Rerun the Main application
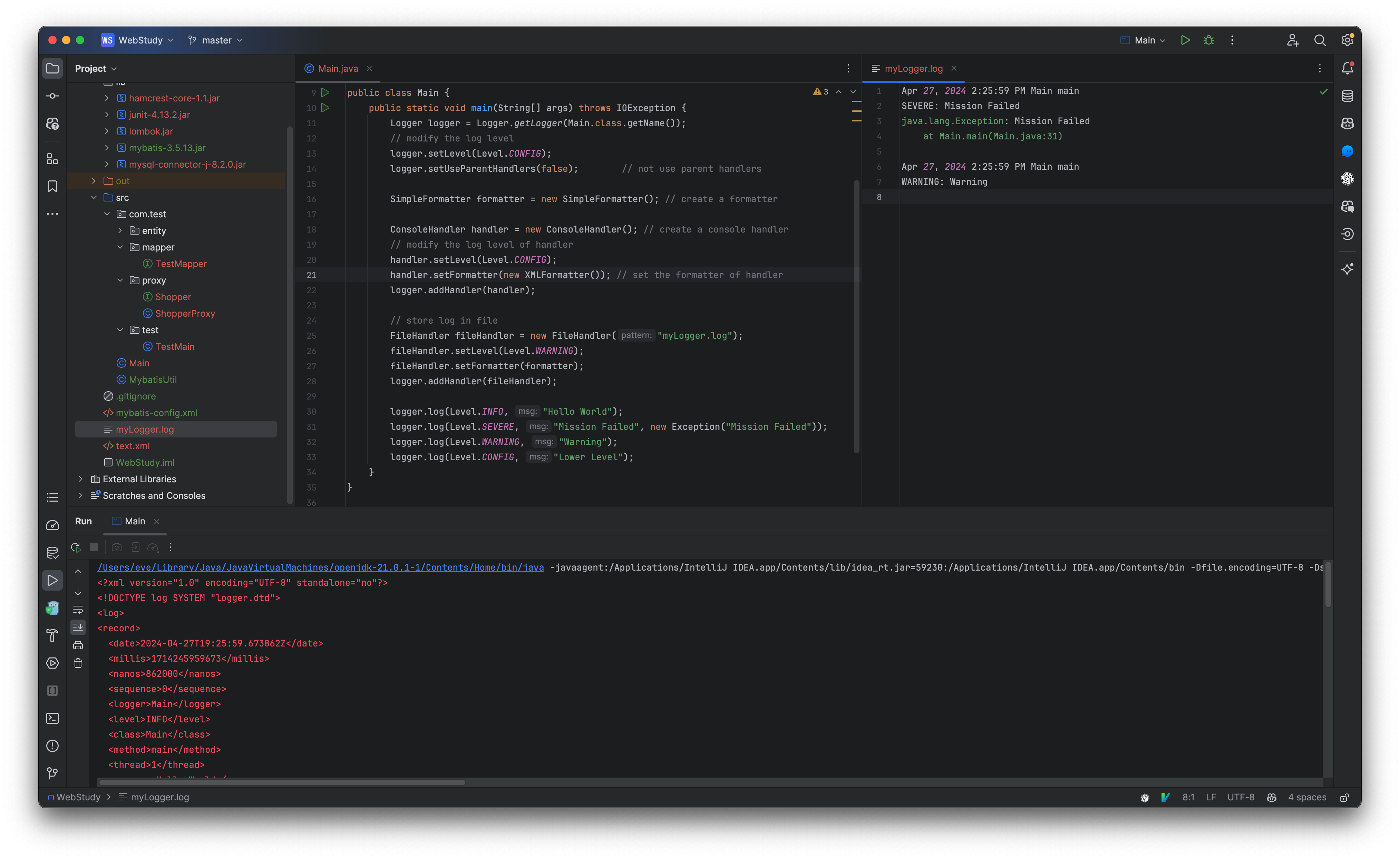Image resolution: width=1400 pixels, height=859 pixels. coord(76,547)
